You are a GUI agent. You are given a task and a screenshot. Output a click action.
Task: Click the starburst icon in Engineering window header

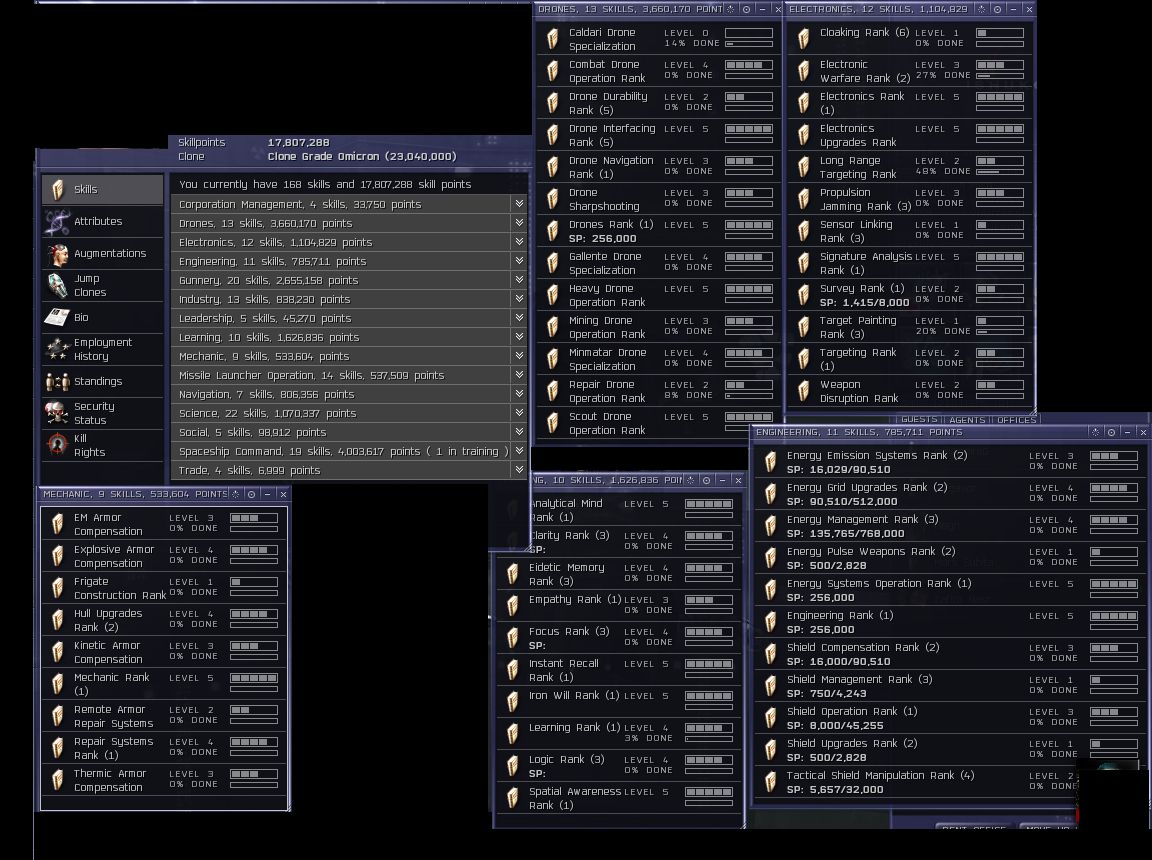pyautogui.click(x=1095, y=432)
